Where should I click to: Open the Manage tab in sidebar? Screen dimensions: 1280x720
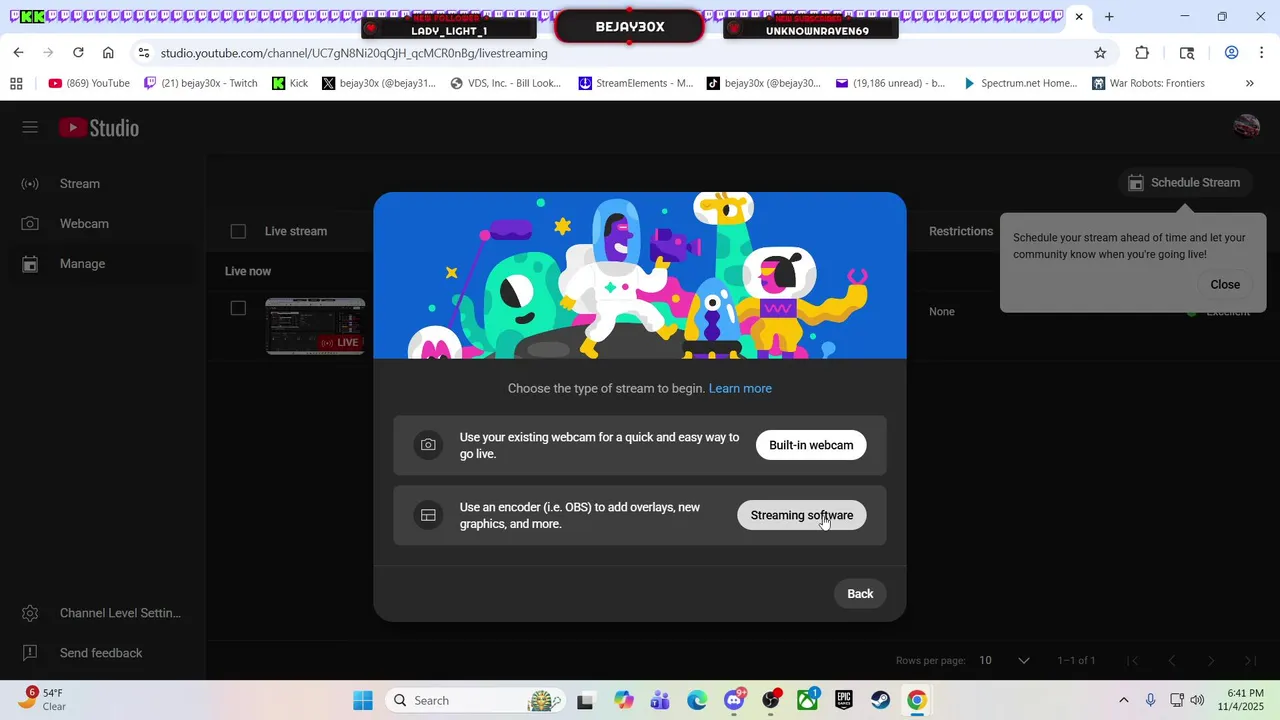click(82, 264)
